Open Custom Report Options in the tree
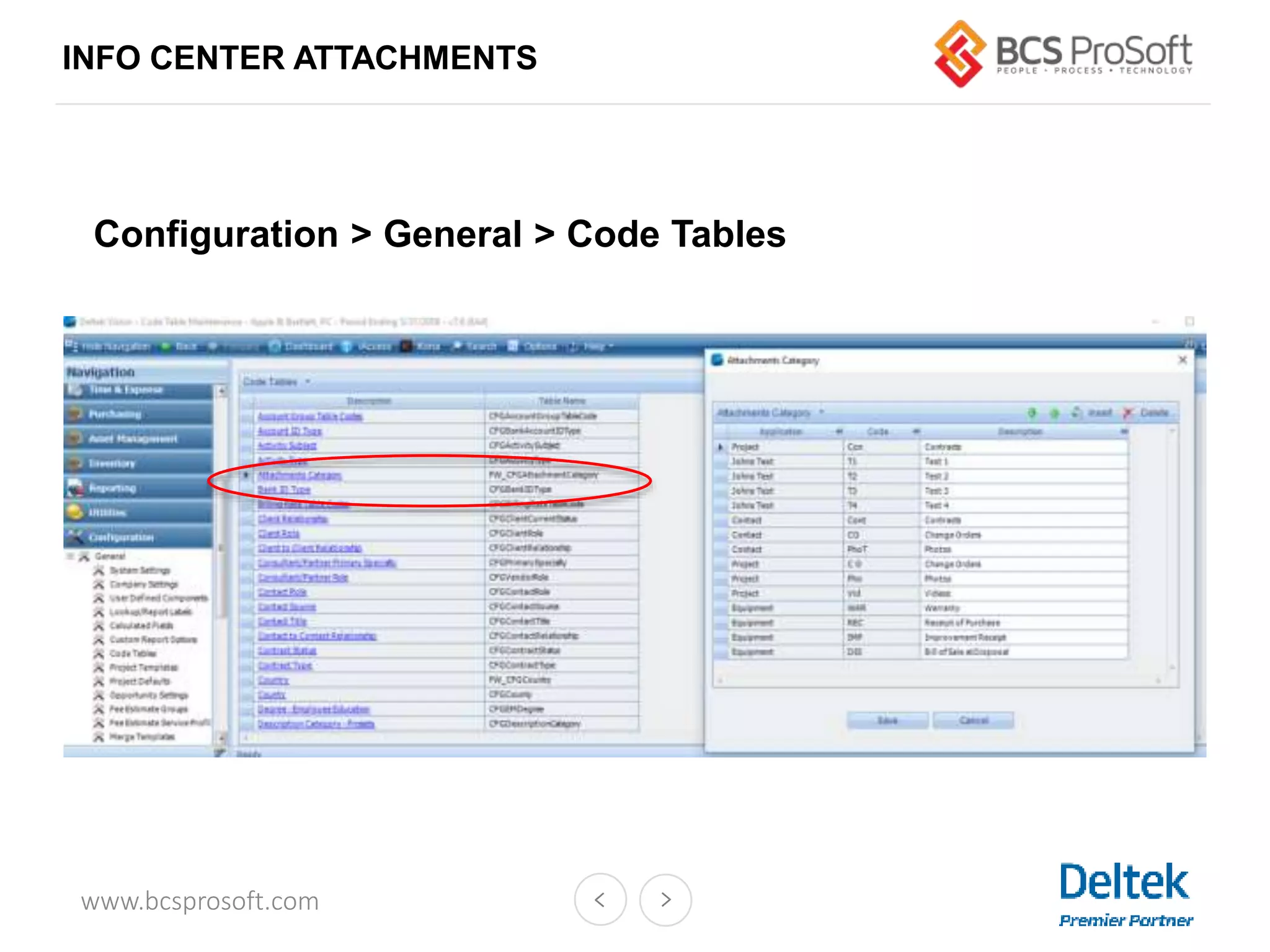Viewport: 1270px width, 952px height. (x=153, y=640)
